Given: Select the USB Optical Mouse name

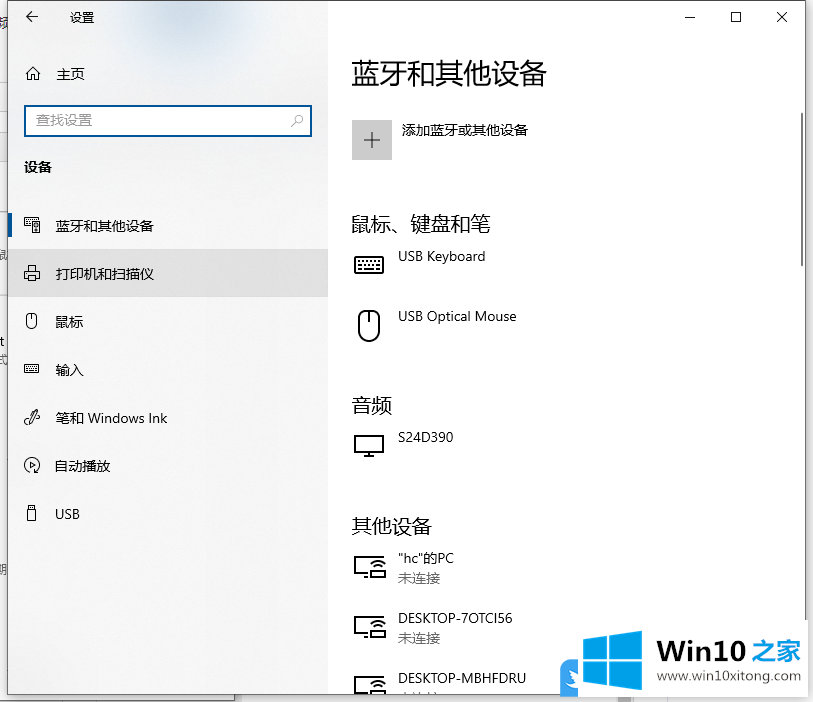Looking at the screenshot, I should point(457,316).
